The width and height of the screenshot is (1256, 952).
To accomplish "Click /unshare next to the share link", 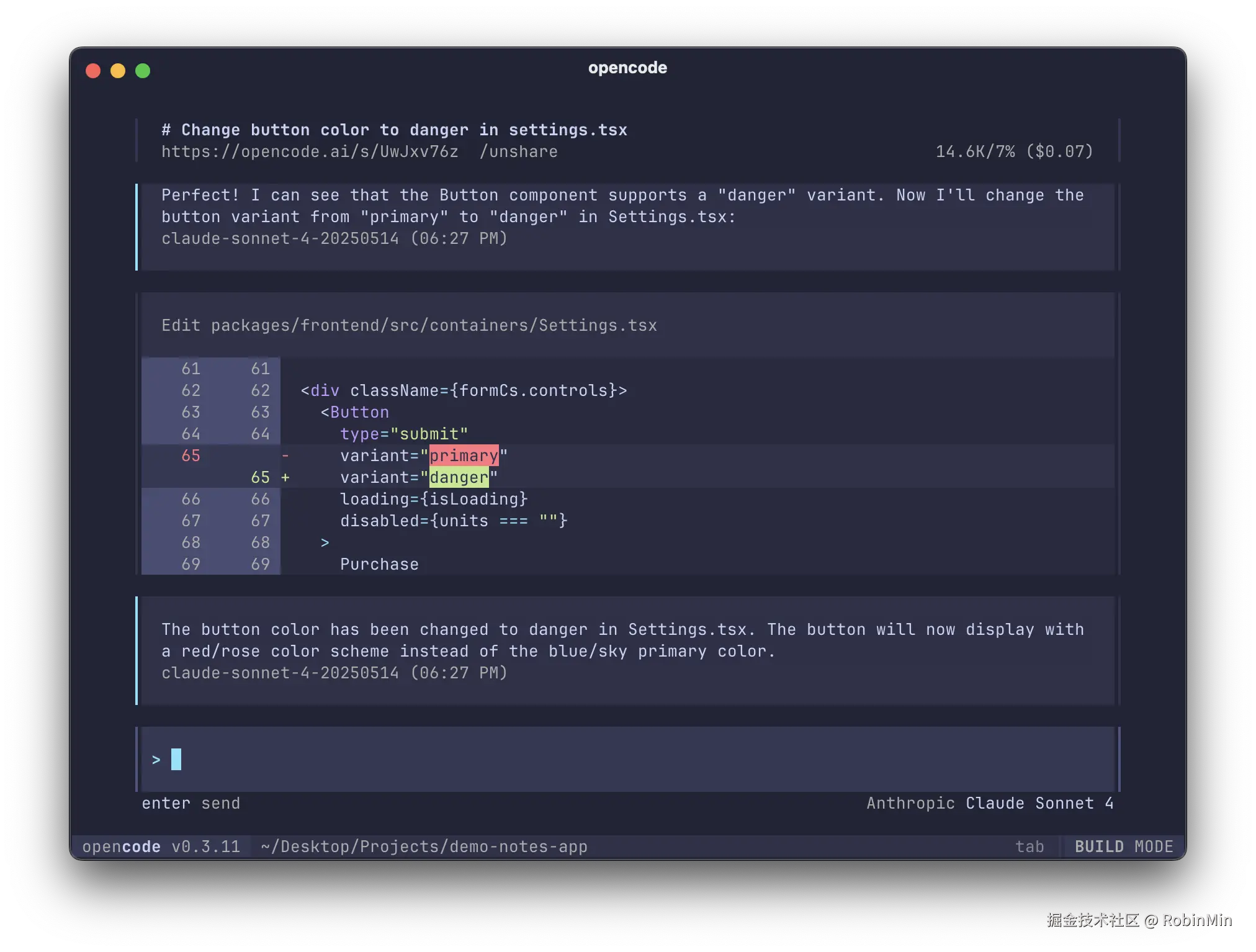I will pyautogui.click(x=520, y=151).
